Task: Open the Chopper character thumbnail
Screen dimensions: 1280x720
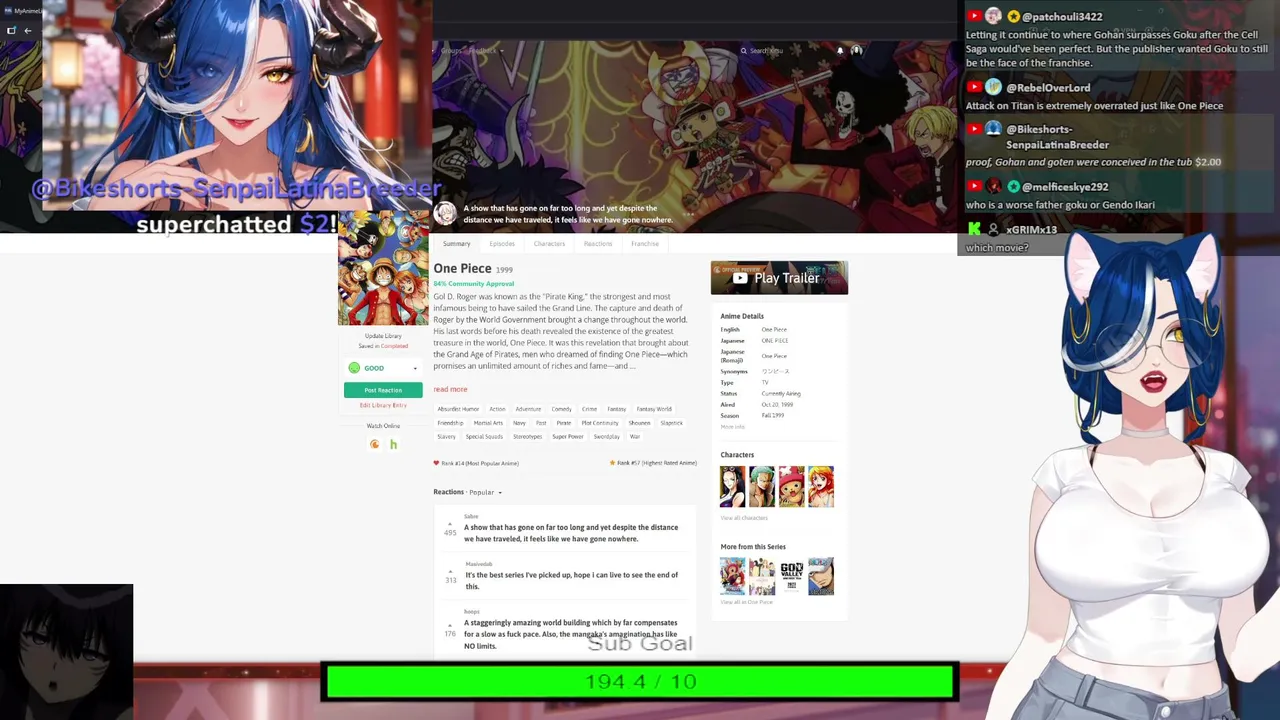Action: [x=791, y=487]
